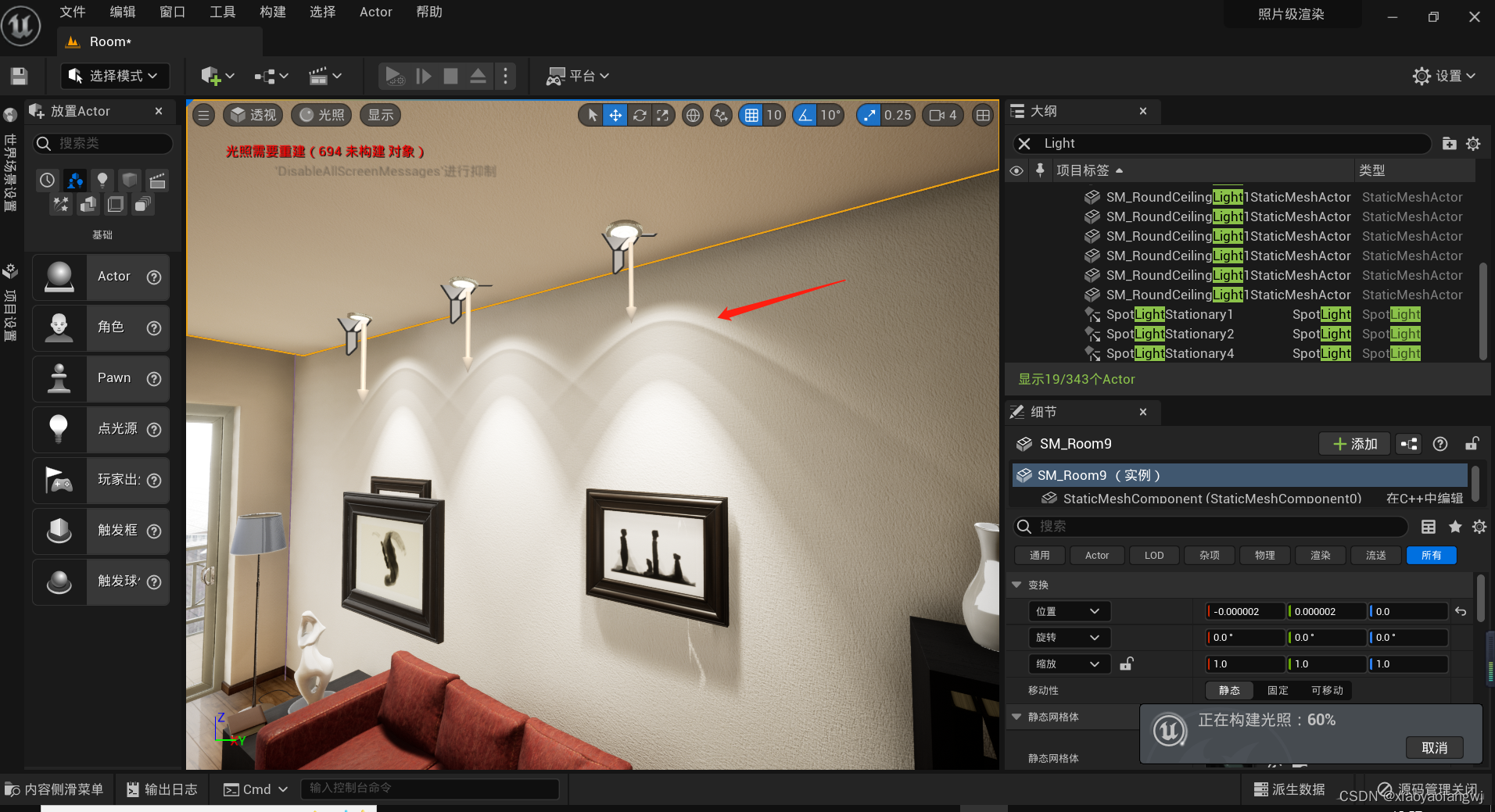Toggle the outliner pin column
The image size is (1495, 812).
click(1040, 170)
